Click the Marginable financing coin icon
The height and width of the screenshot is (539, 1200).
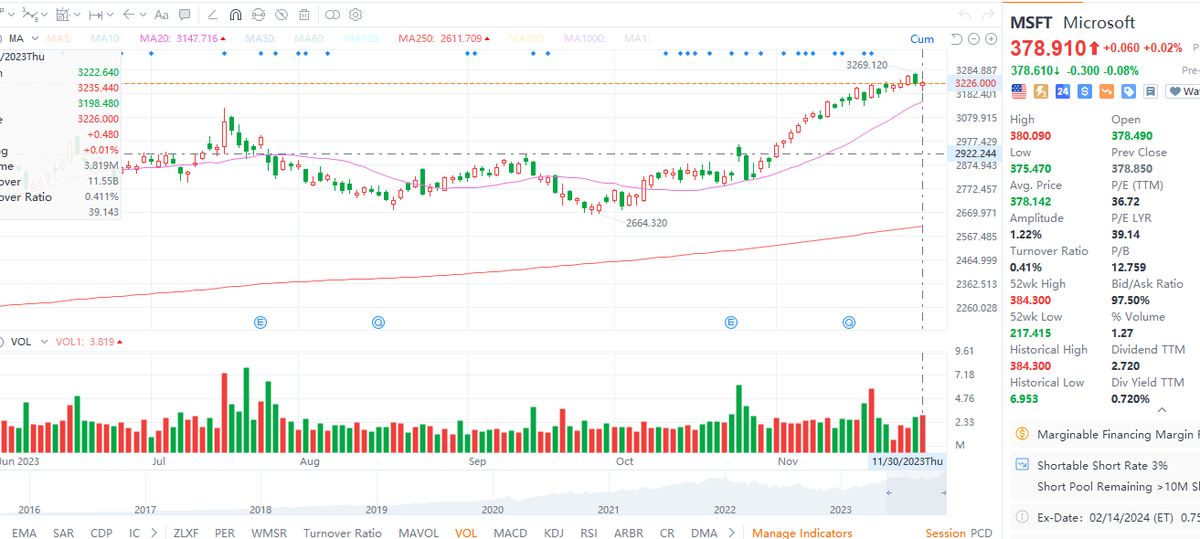(x=1021, y=434)
